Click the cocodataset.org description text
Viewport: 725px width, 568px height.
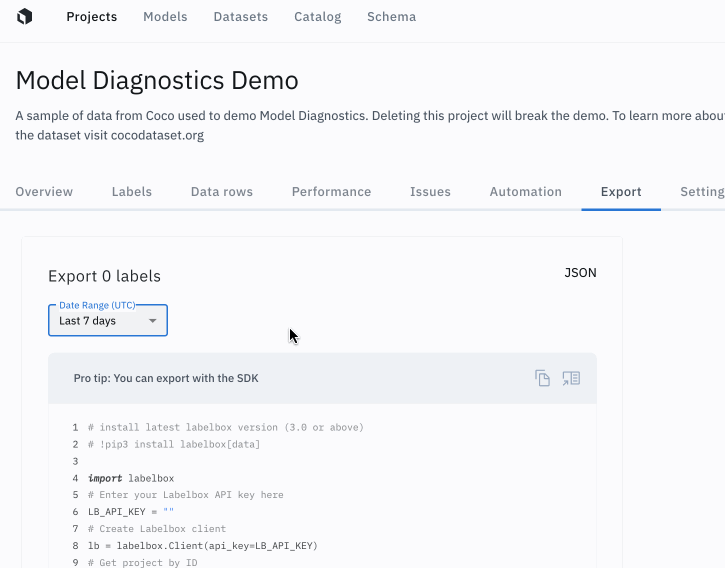point(157,136)
